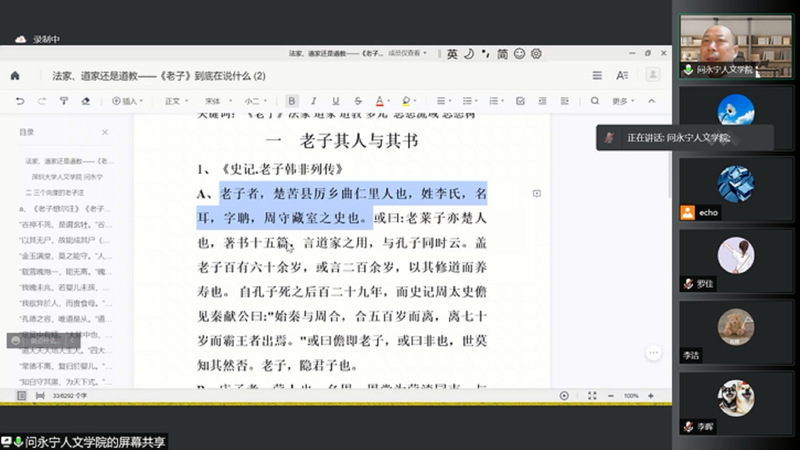This screenshot has height=450, width=800.
Task: Open the font color picker
Action: pyautogui.click(x=381, y=101)
